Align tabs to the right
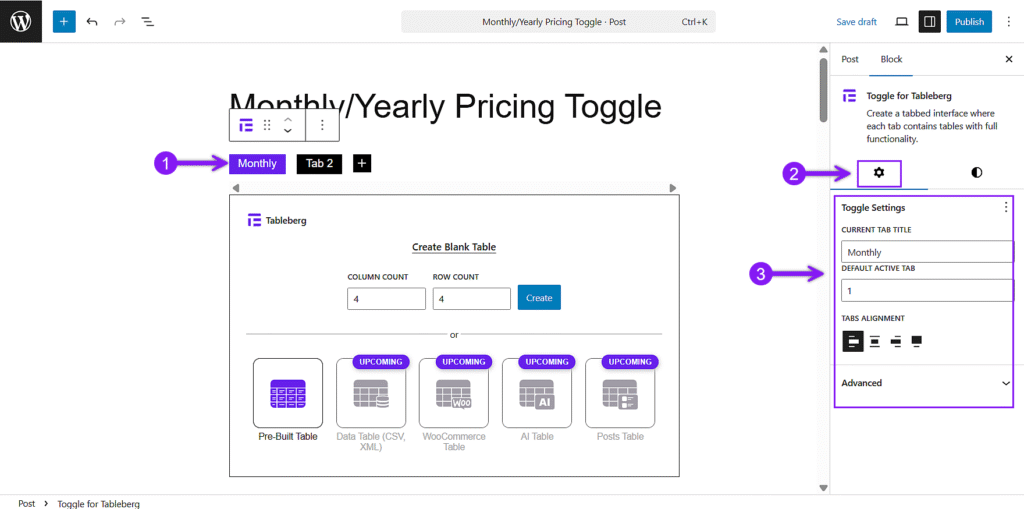1024x509 pixels. 896,341
